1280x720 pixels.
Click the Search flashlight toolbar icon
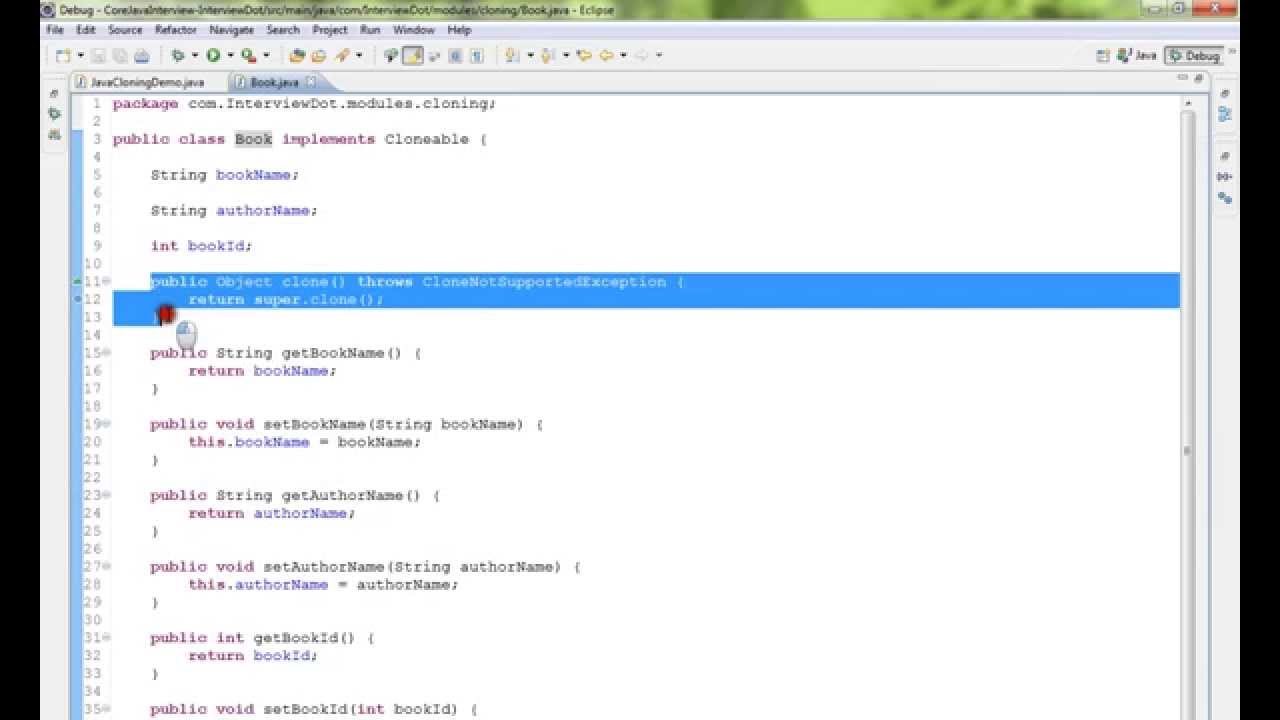coord(342,56)
